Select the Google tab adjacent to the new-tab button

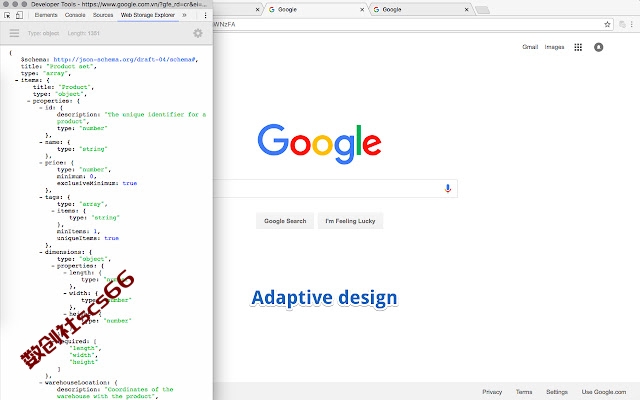[x=420, y=9]
